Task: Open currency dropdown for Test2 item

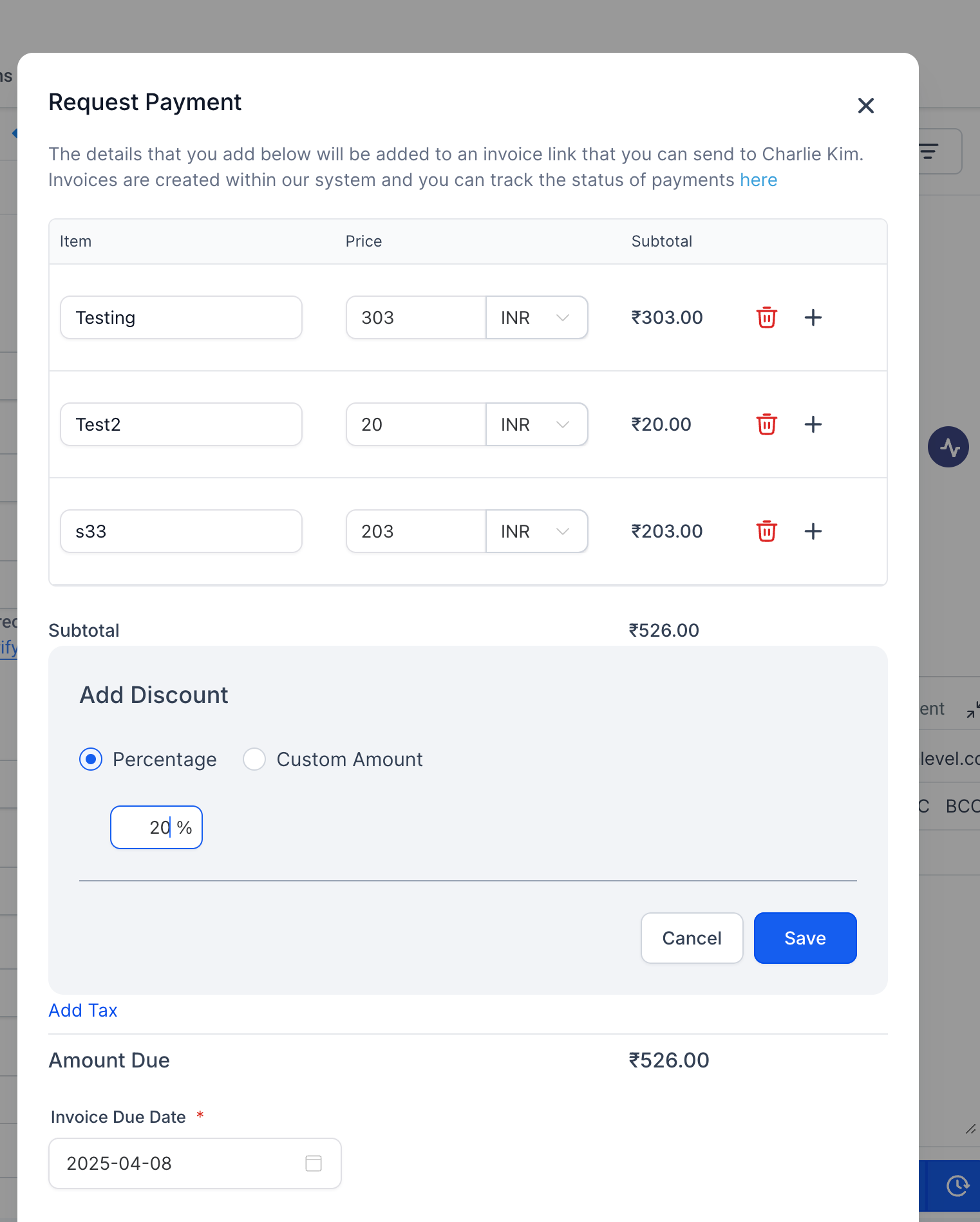Action: tap(536, 424)
